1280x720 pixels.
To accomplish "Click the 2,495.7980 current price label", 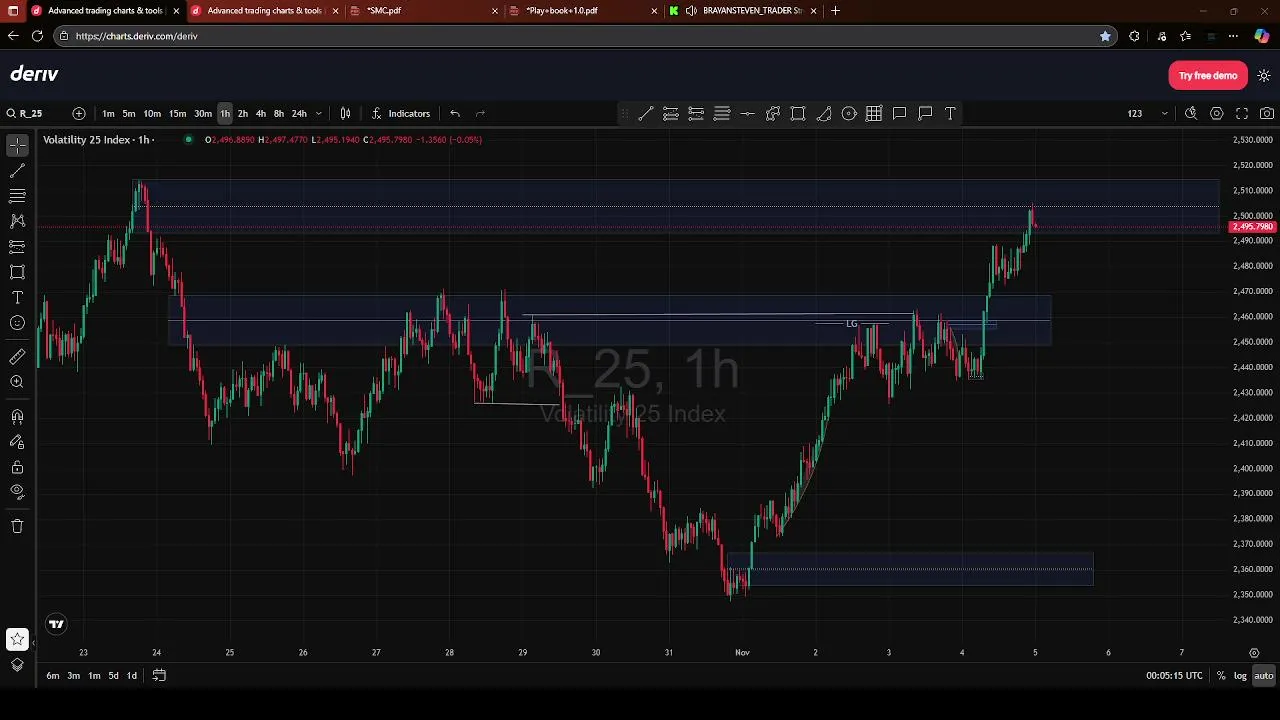I will click(x=1252, y=227).
